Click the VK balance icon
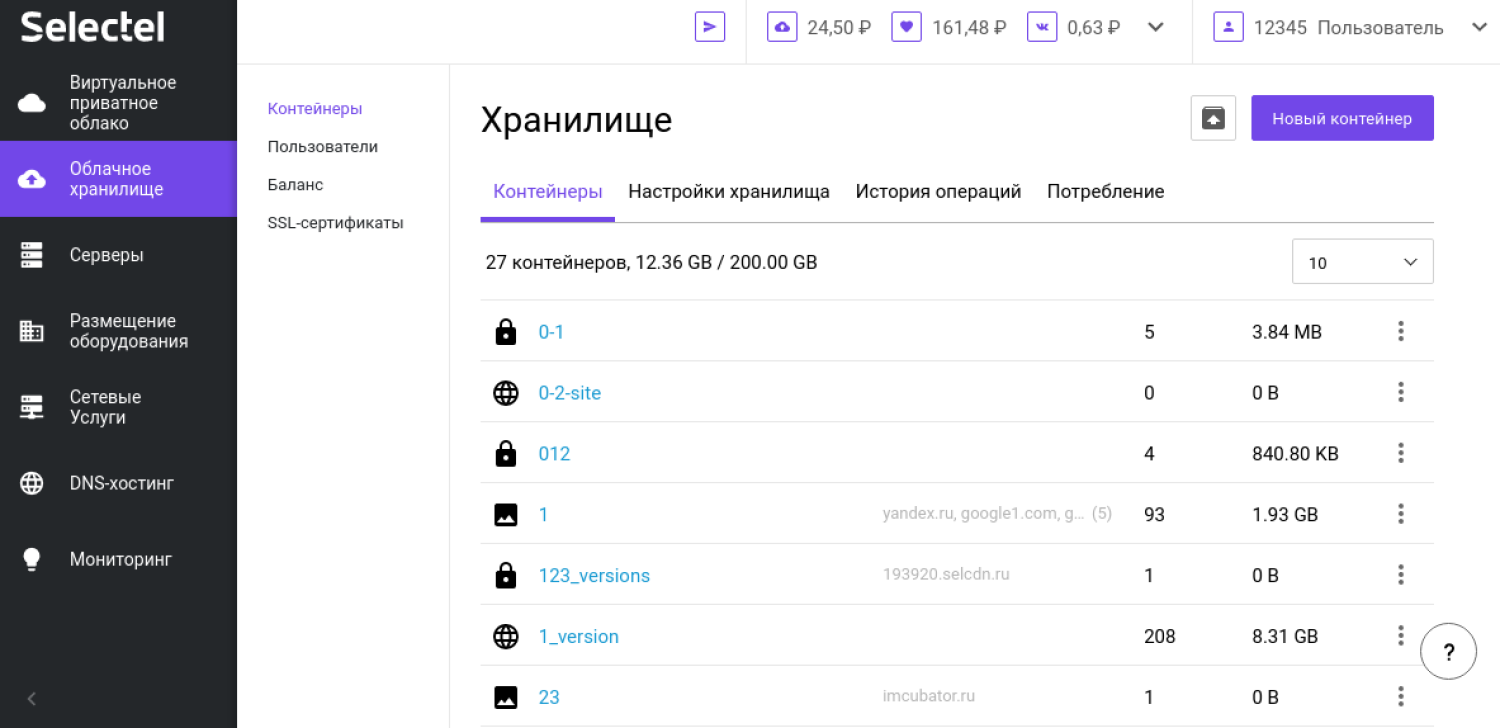The width and height of the screenshot is (1500, 728). tap(1041, 27)
